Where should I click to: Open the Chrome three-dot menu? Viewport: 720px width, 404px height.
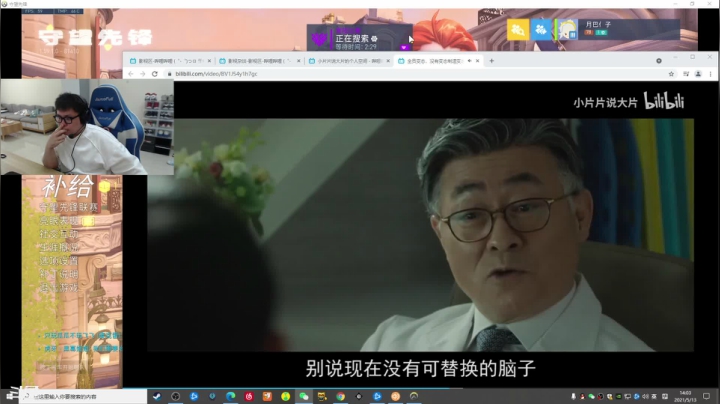[710, 74]
